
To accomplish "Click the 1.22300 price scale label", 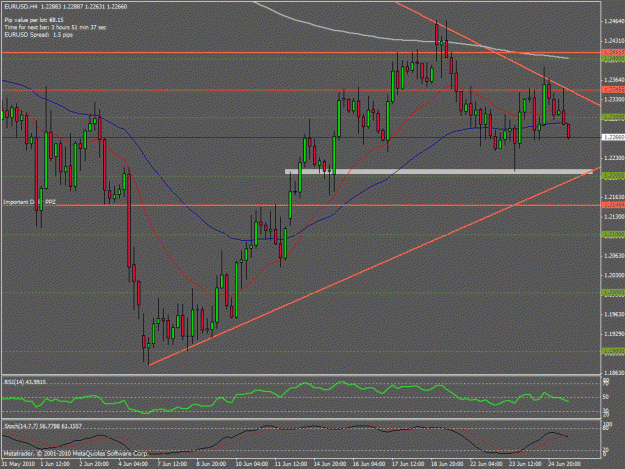I will pyautogui.click(x=614, y=158).
